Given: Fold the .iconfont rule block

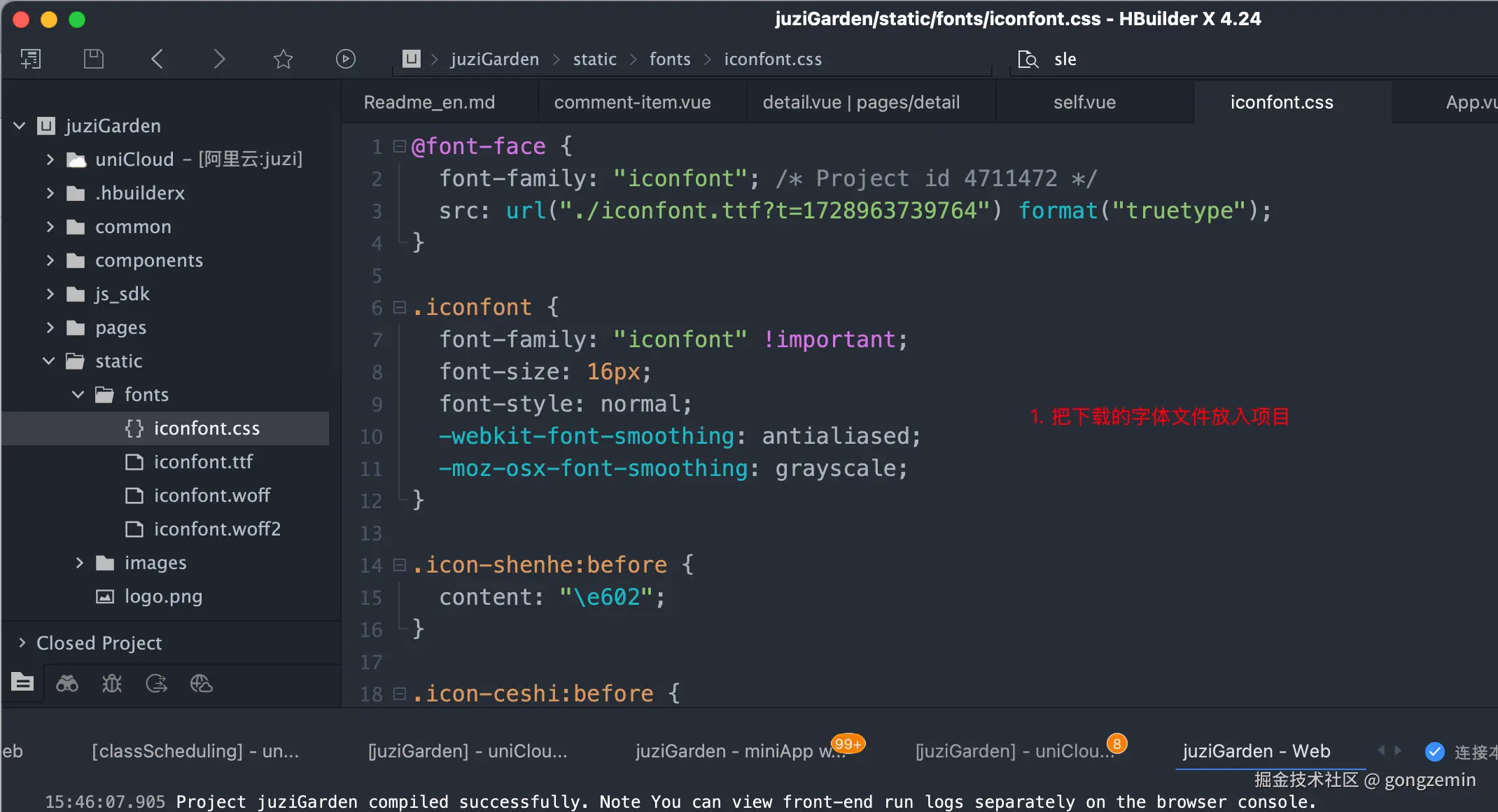Looking at the screenshot, I should tap(400, 307).
